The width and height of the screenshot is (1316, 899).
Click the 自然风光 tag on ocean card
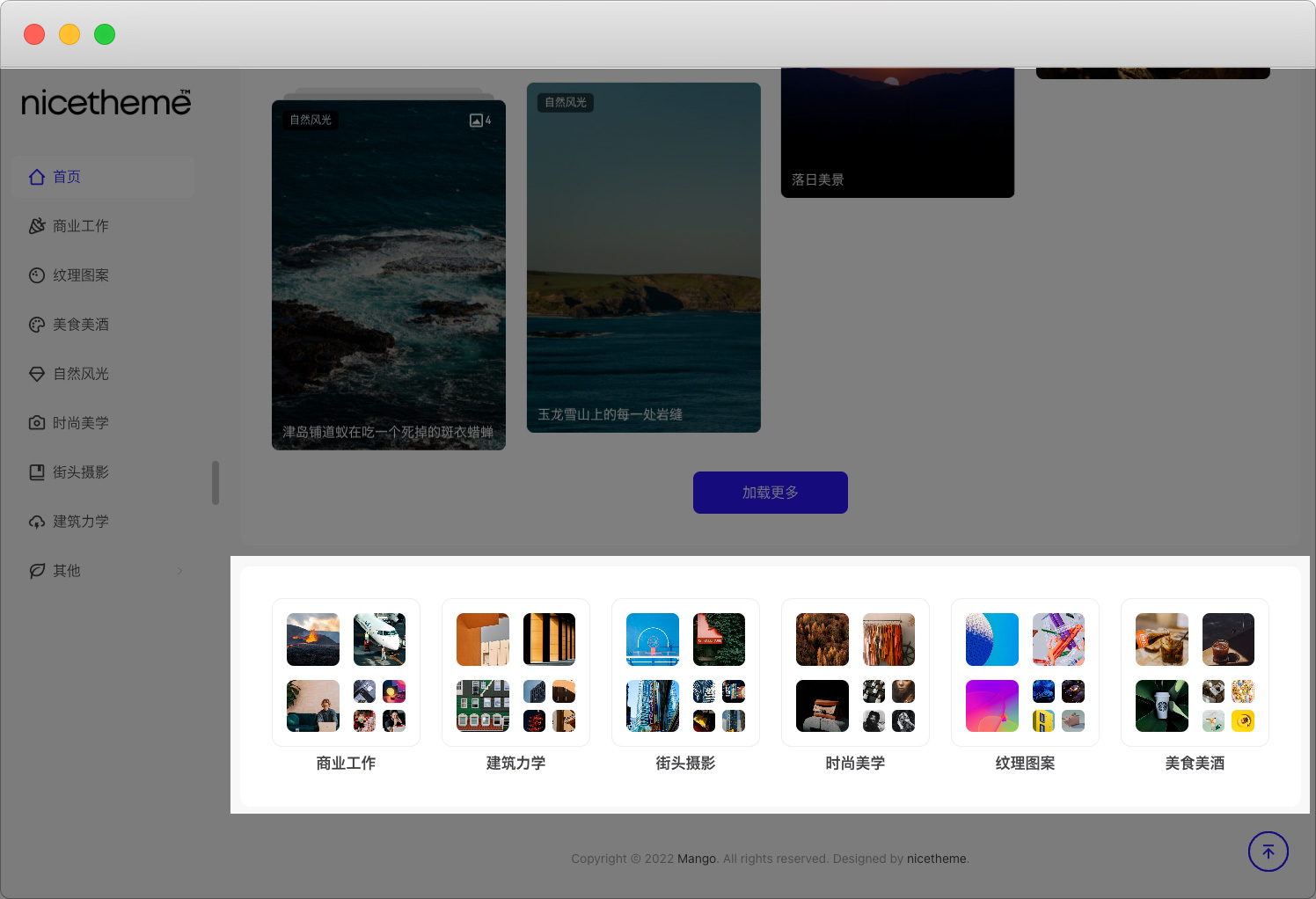point(311,120)
